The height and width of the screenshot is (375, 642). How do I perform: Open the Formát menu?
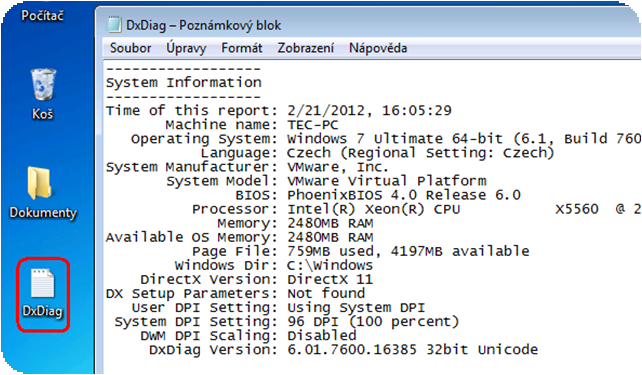click(242, 48)
